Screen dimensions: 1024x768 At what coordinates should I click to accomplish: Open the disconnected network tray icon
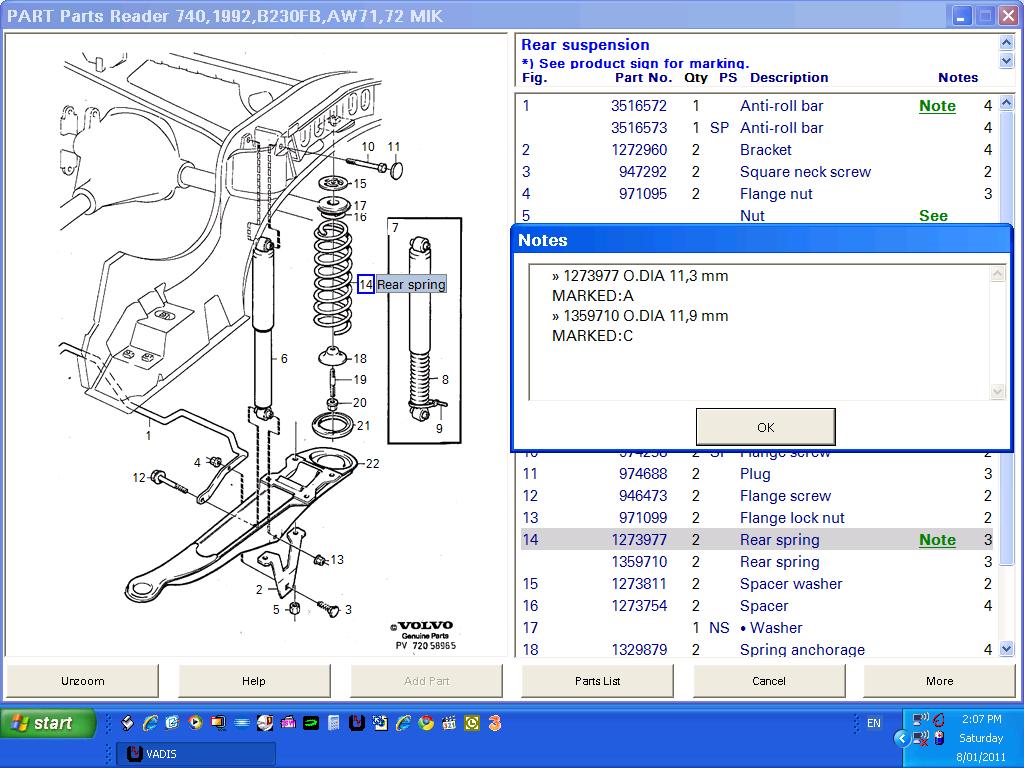(x=918, y=738)
